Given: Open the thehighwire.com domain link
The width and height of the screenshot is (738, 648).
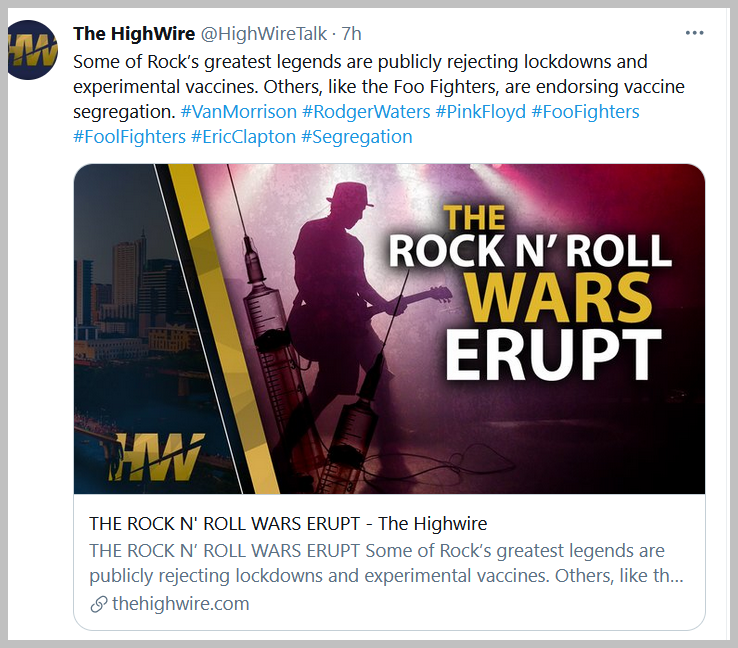Looking at the screenshot, I should pyautogui.click(x=181, y=604).
